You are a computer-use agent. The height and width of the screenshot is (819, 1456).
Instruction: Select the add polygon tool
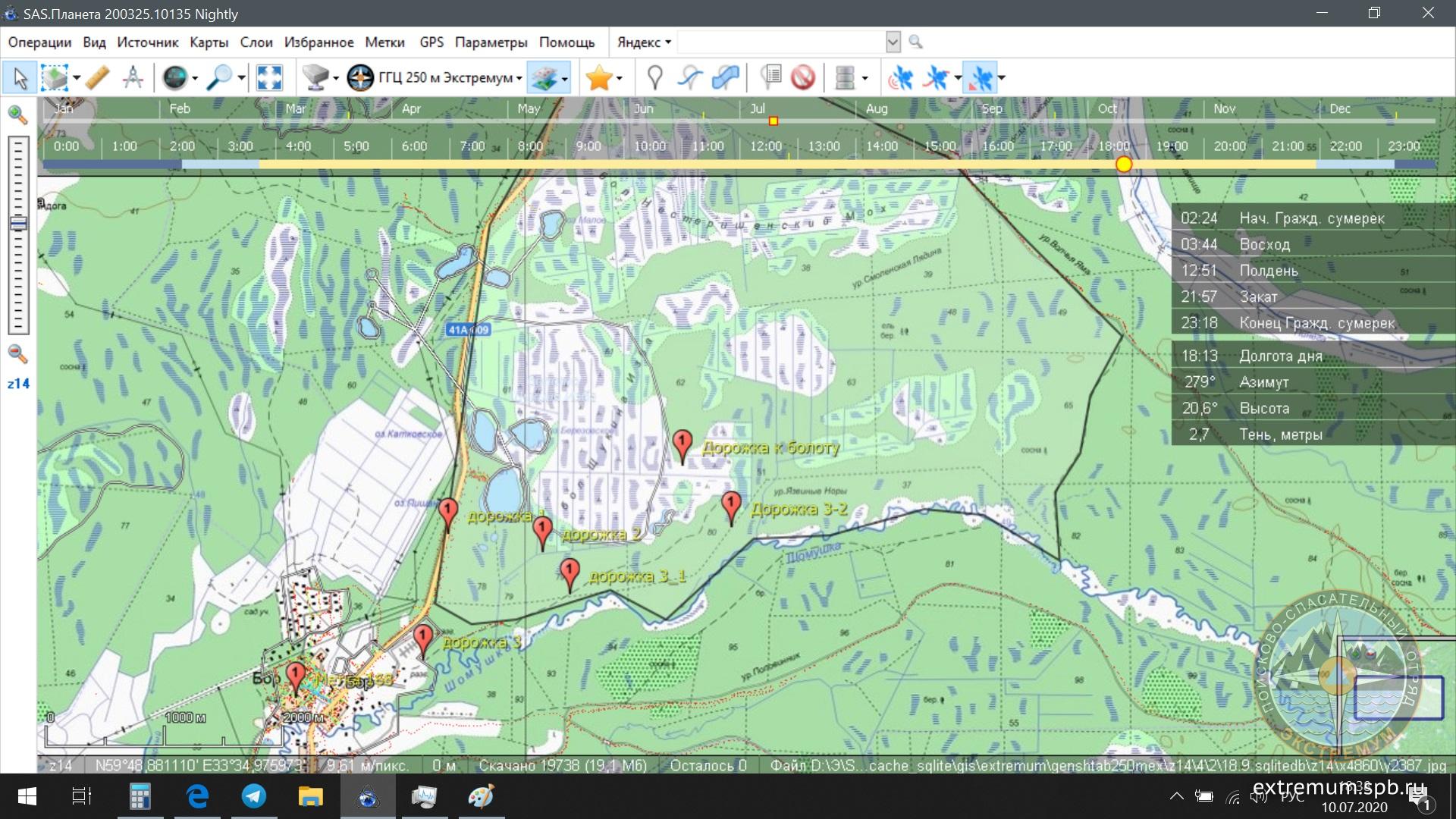[x=726, y=77]
